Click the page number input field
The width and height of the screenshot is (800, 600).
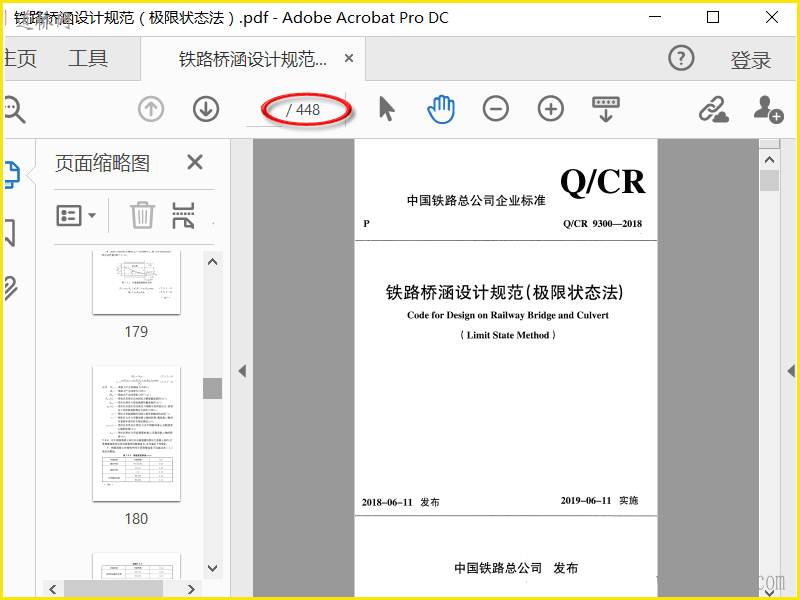(264, 110)
